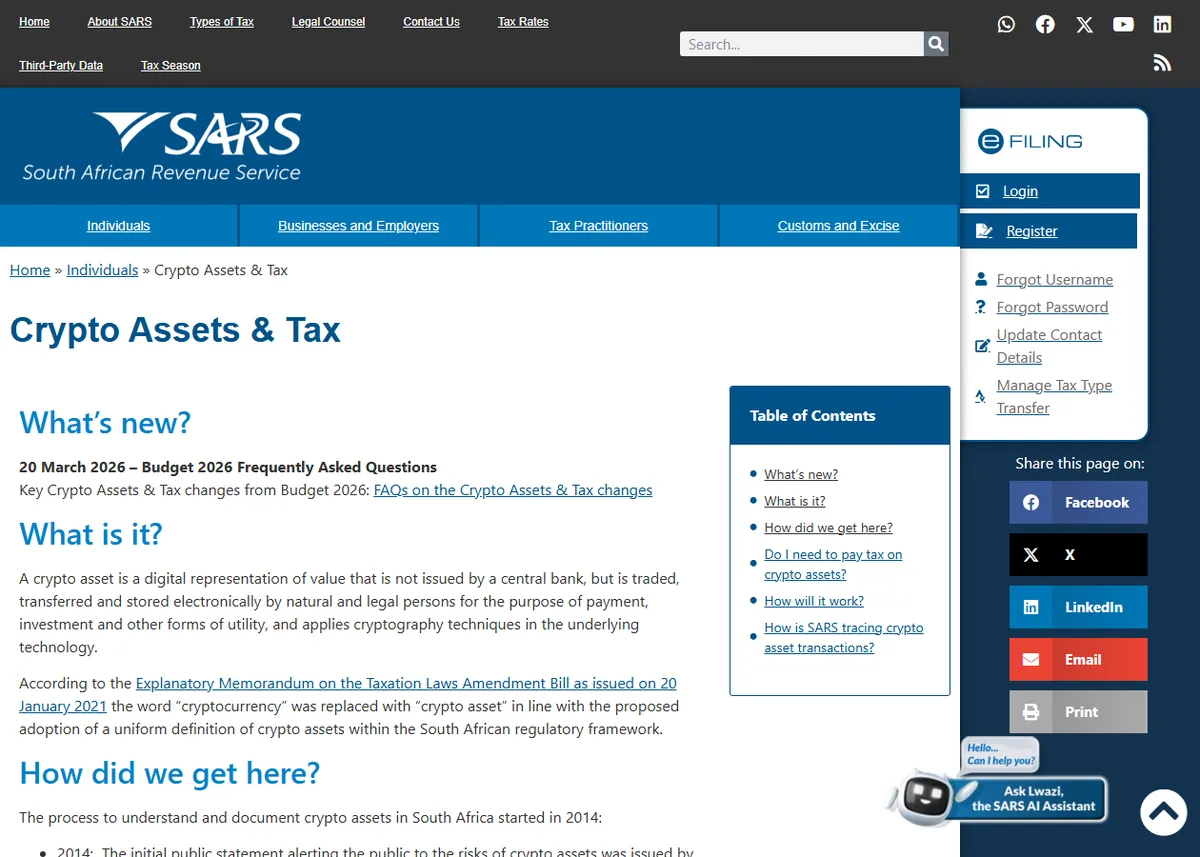This screenshot has height=857, width=1200.
Task: Click the SARS logo
Action: (x=162, y=147)
